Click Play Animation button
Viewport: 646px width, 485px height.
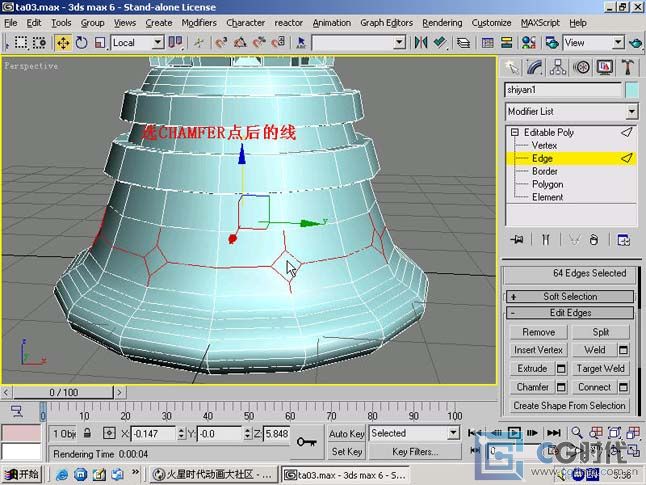[514, 433]
